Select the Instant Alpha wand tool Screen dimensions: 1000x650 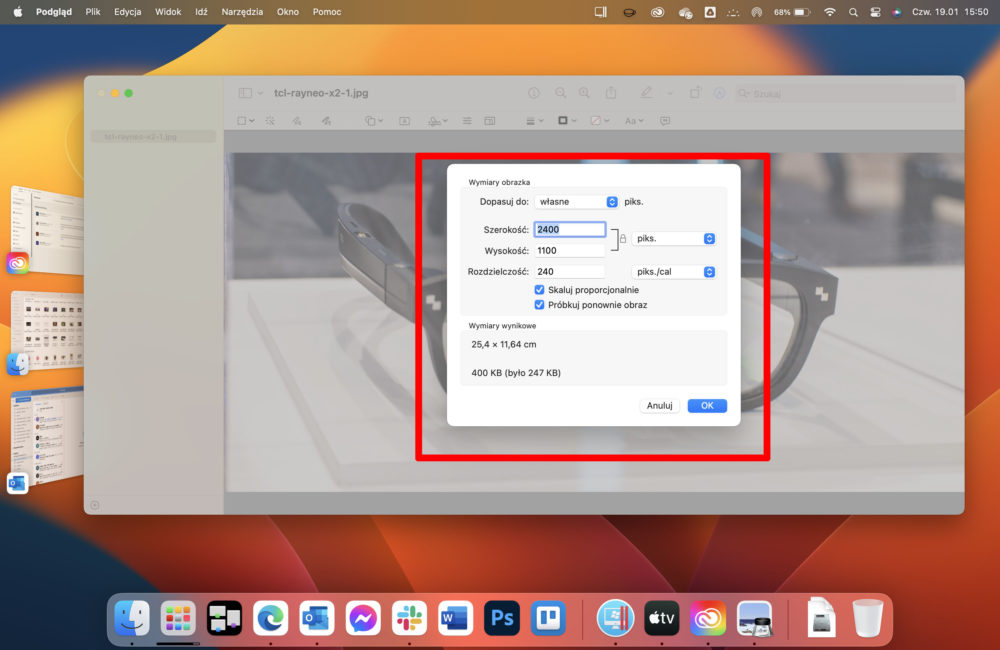(x=270, y=121)
